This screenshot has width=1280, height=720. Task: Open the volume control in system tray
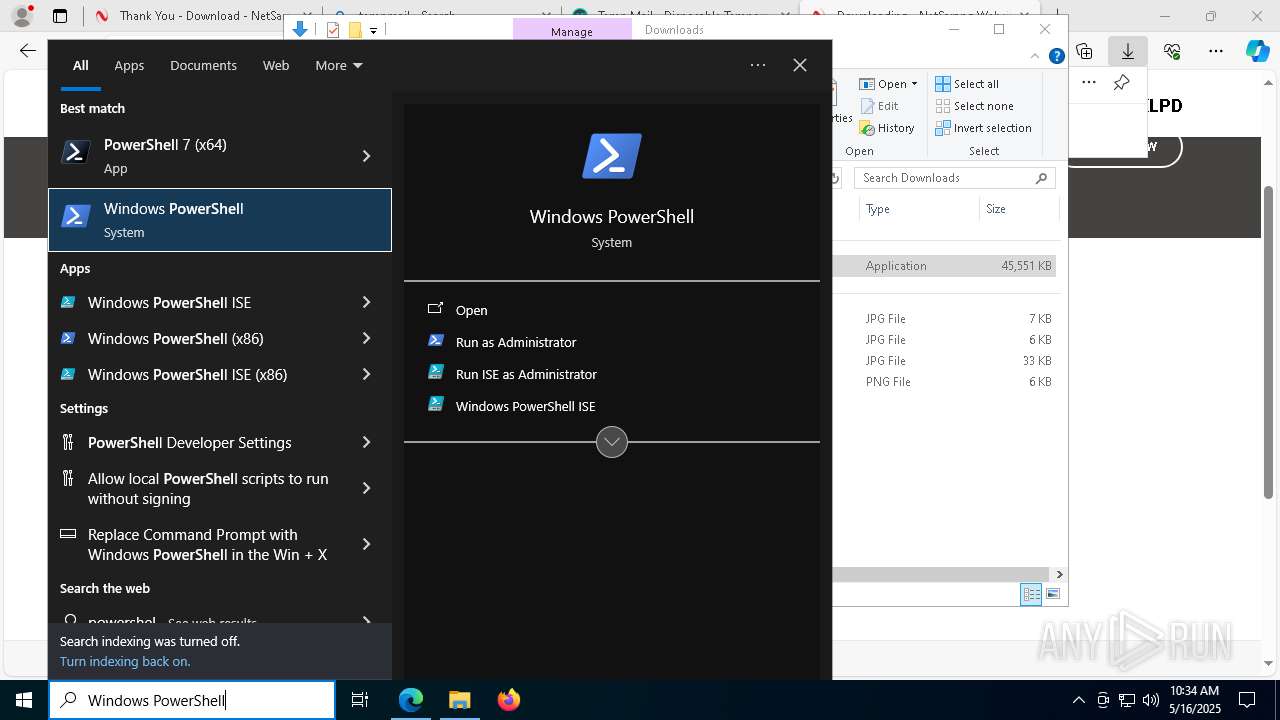(x=1151, y=700)
